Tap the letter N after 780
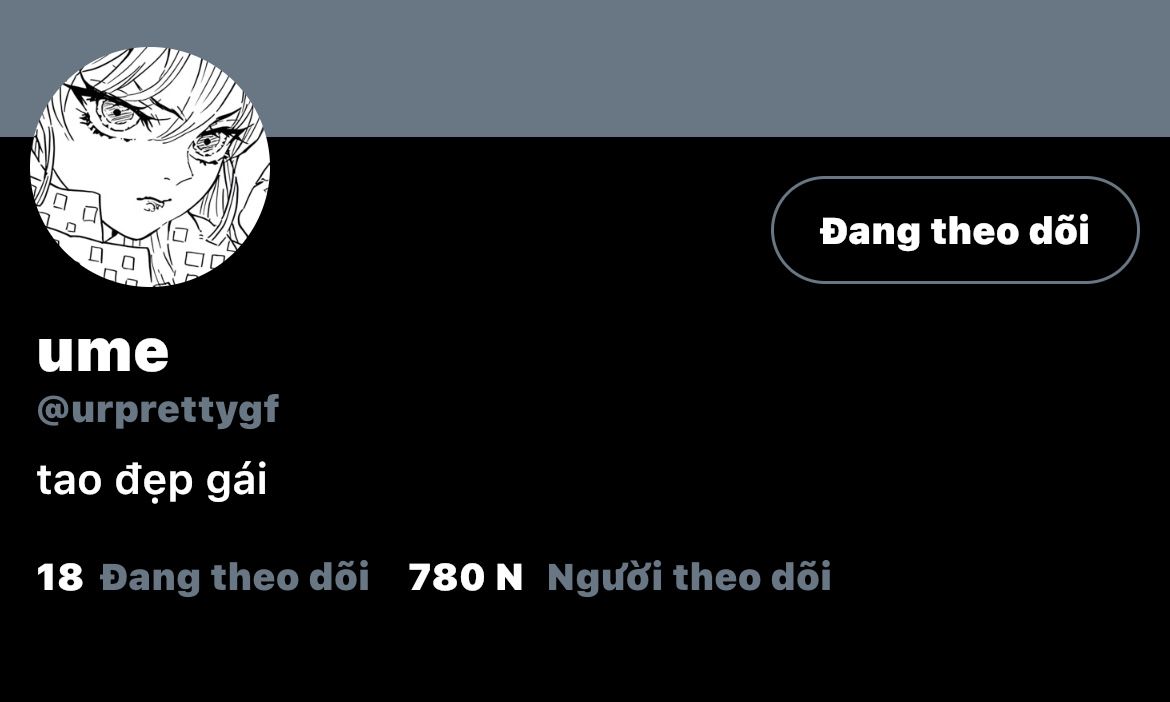Viewport: 1170px width, 702px height. pyautogui.click(x=509, y=577)
